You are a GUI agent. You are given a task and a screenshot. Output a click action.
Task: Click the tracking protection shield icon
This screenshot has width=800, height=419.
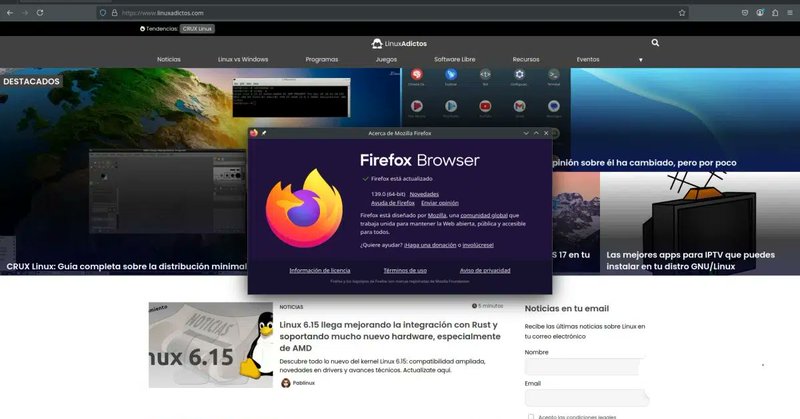point(103,13)
